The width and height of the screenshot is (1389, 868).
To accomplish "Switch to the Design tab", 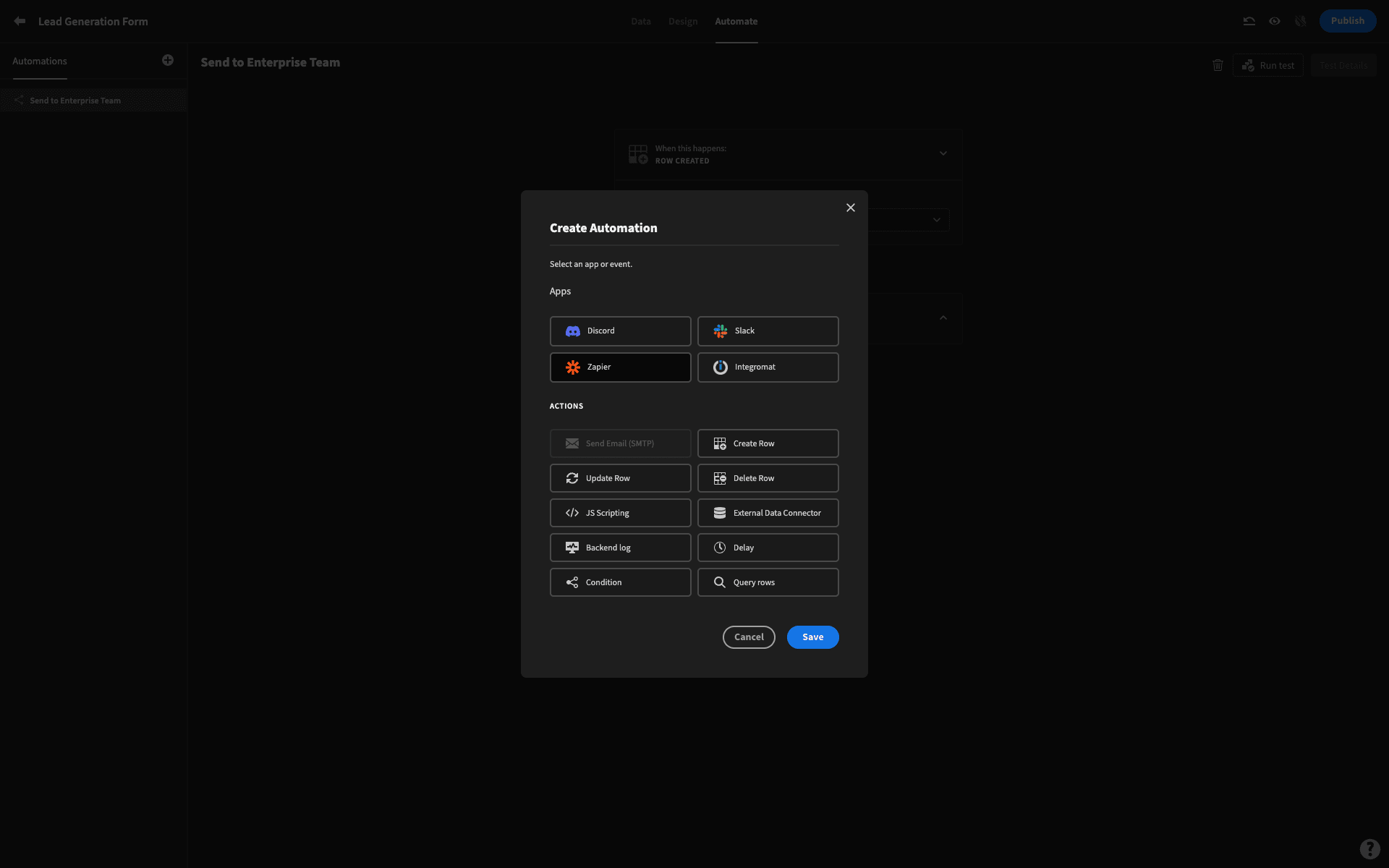I will pos(683,21).
